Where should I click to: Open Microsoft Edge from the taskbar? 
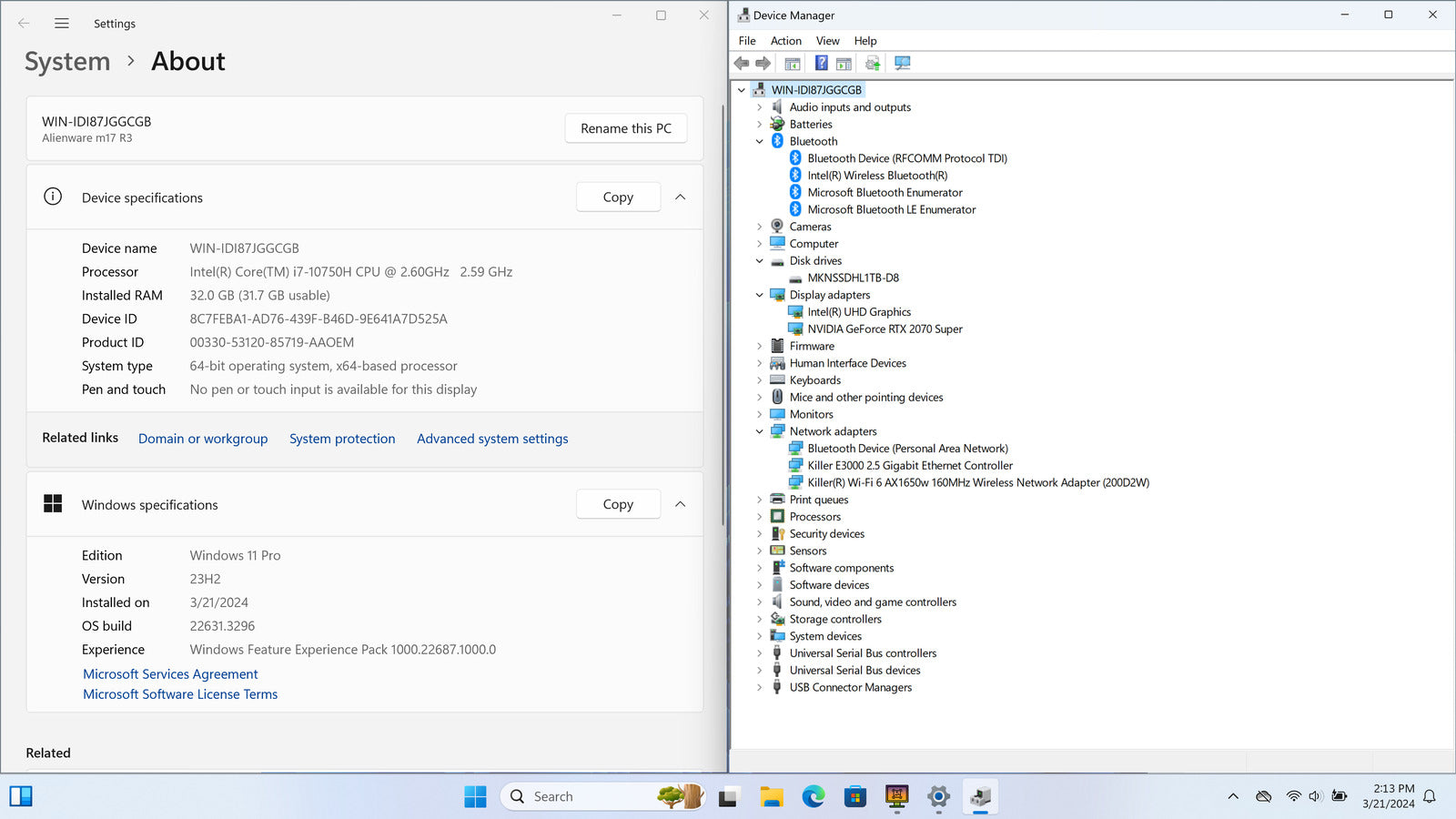(814, 796)
